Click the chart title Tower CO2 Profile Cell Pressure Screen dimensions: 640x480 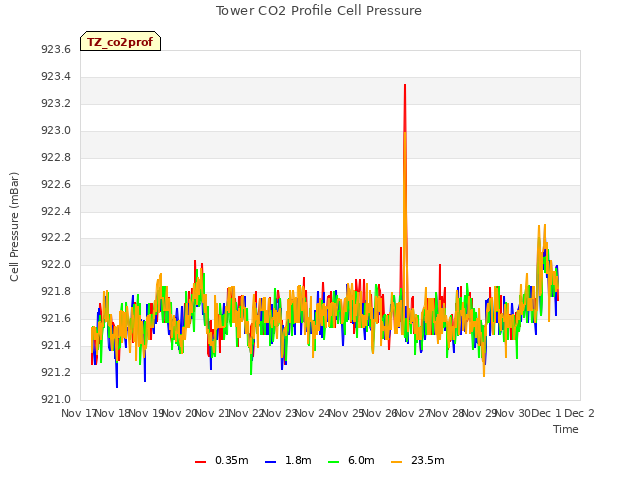point(319,11)
